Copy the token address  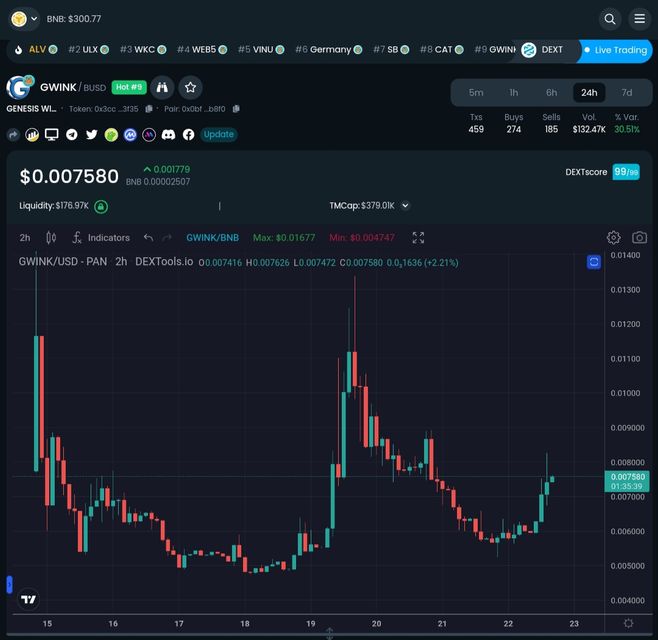149,109
